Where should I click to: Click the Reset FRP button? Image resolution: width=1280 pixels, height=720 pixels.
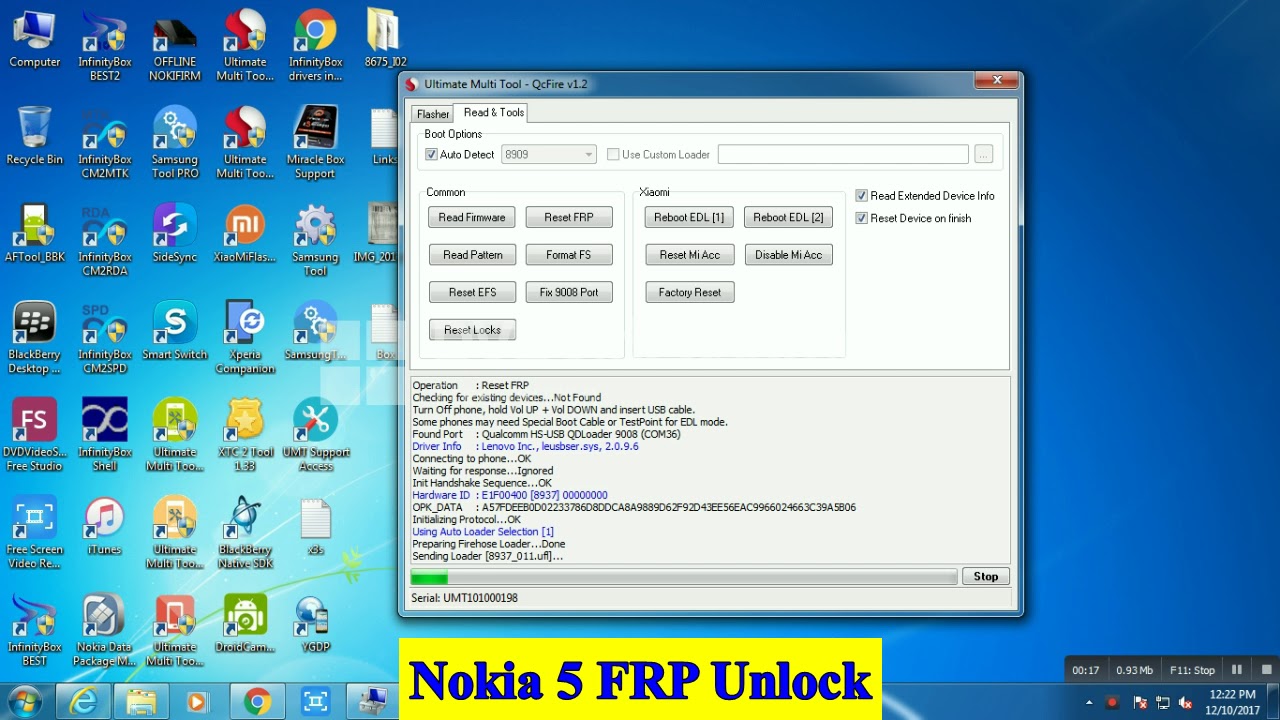(x=569, y=217)
